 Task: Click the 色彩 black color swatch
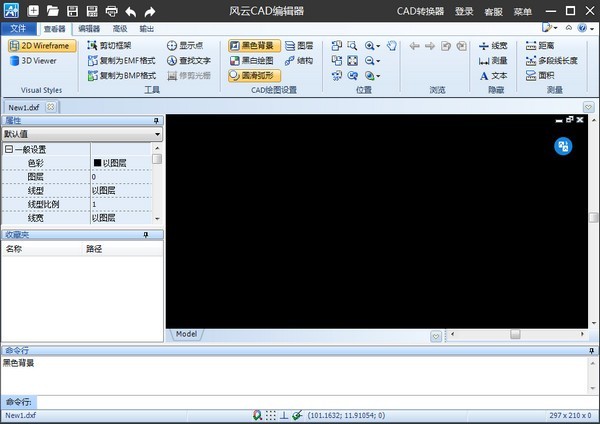[97, 163]
